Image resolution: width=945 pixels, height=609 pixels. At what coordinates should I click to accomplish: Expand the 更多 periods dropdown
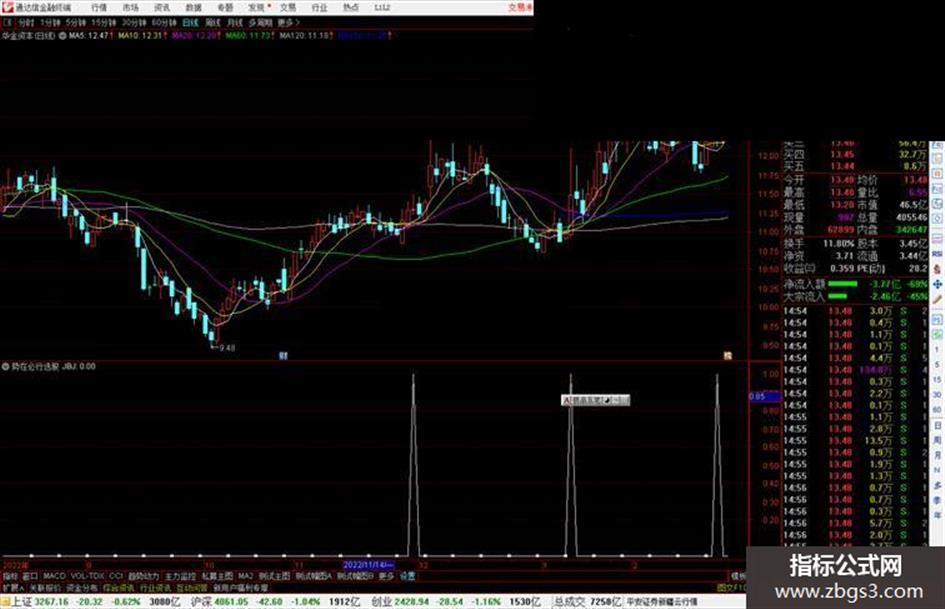(x=289, y=23)
